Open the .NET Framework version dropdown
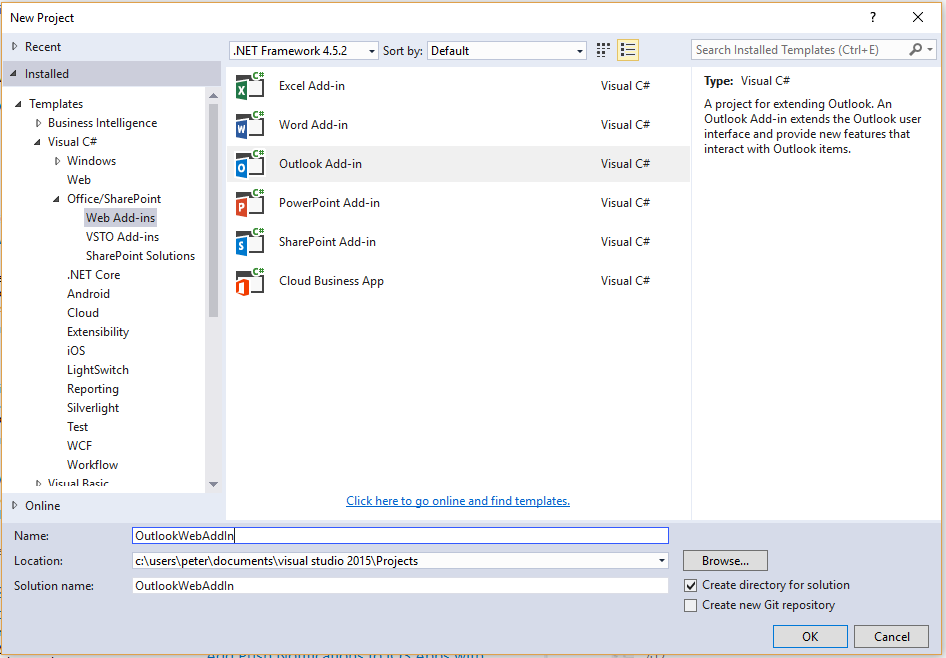 [304, 51]
